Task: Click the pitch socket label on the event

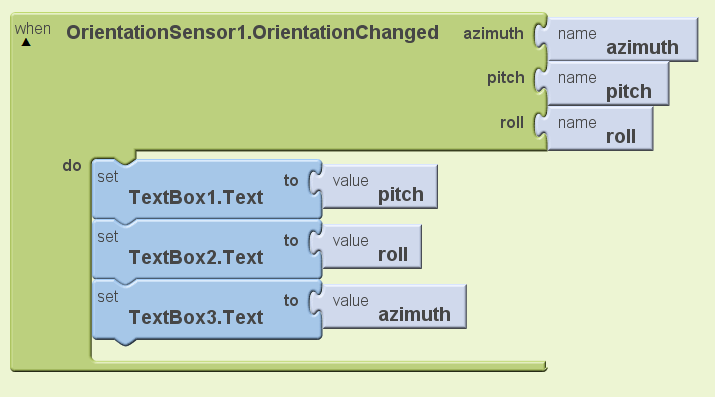Action: tap(506, 78)
